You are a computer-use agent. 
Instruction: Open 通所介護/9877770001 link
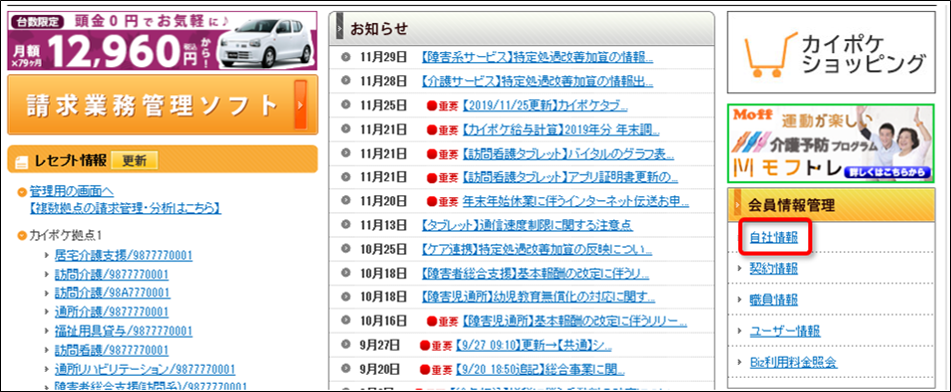point(112,312)
